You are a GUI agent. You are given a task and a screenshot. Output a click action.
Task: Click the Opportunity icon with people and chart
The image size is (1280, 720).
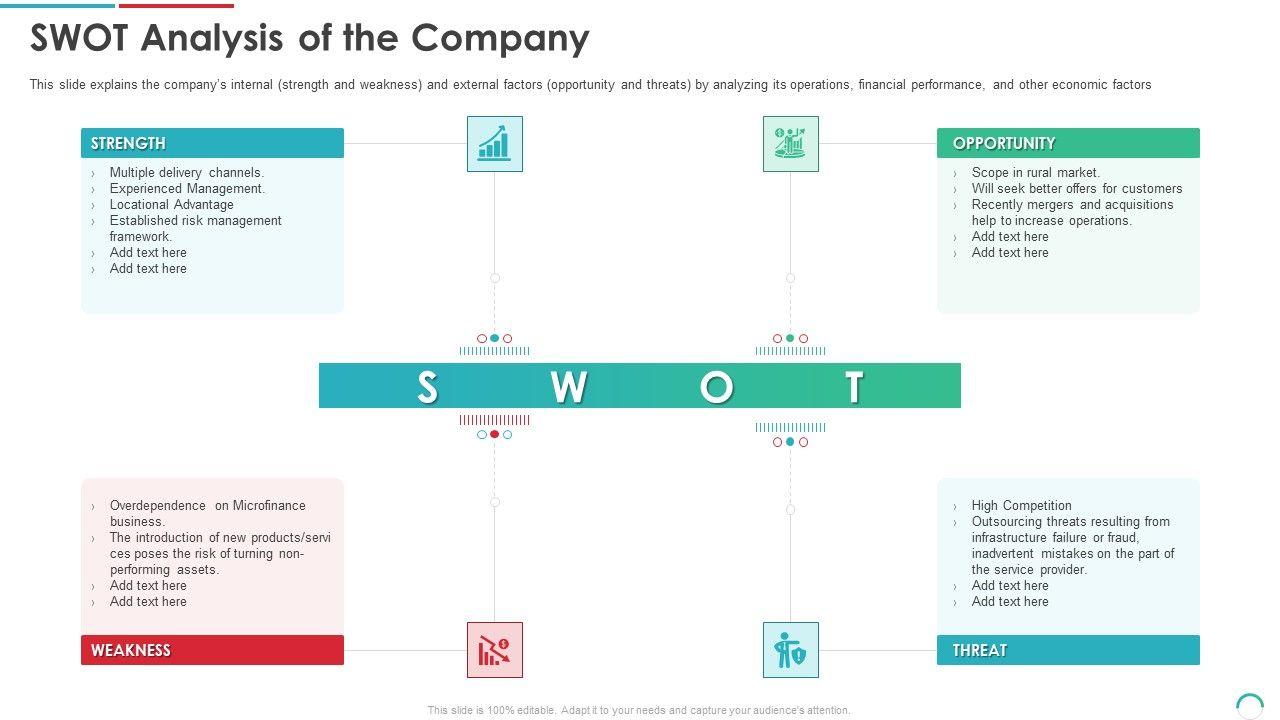(x=790, y=144)
